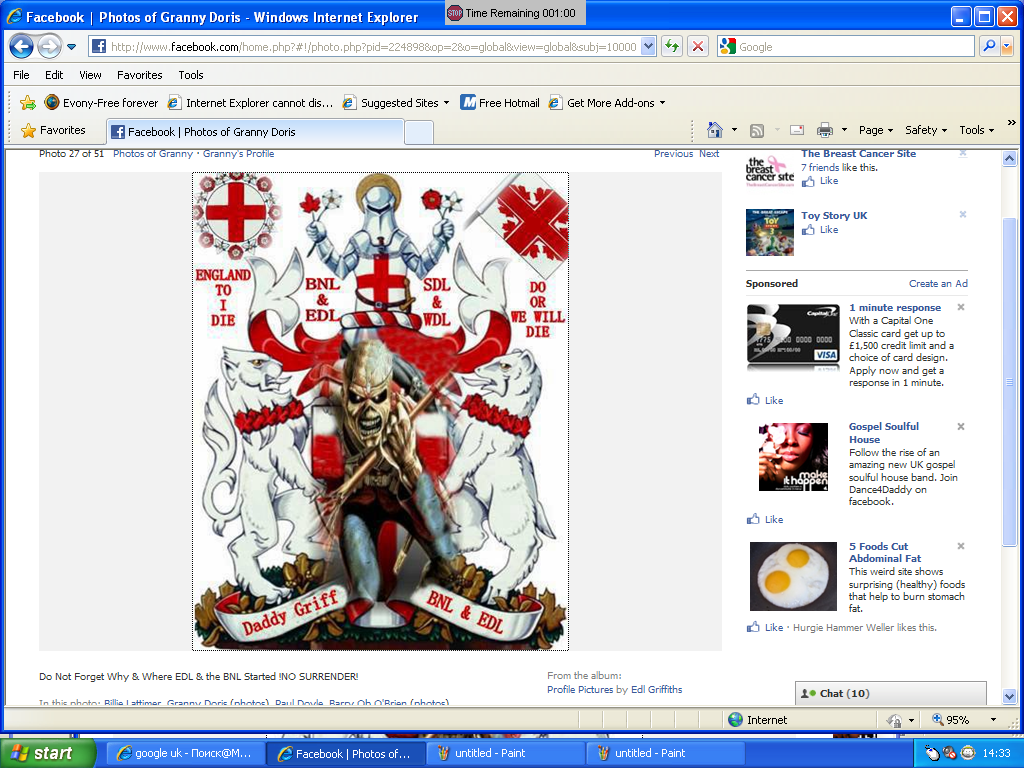Go to the Next photo link
This screenshot has height=768, width=1024.
[x=709, y=154]
